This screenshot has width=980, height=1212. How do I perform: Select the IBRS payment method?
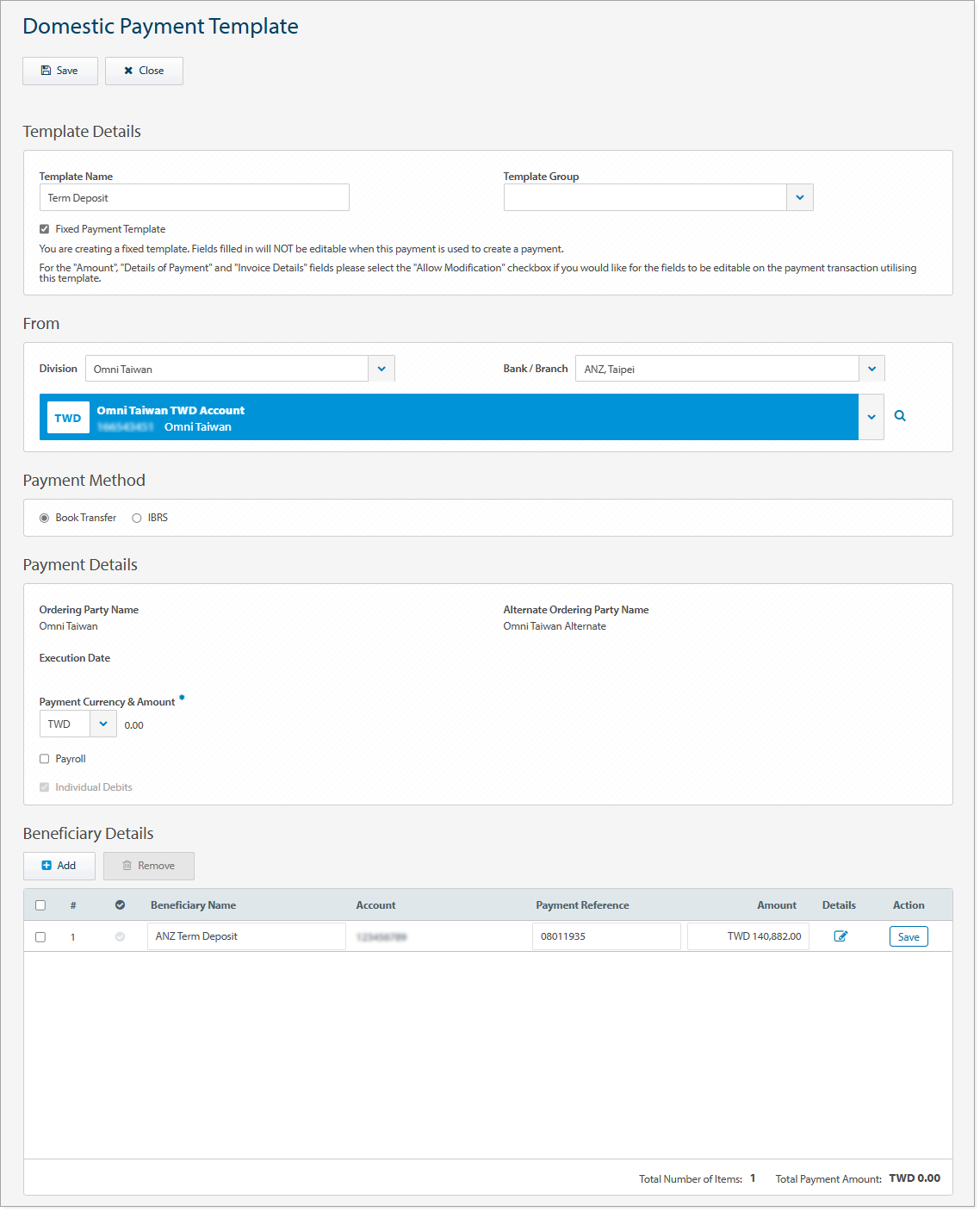(137, 518)
